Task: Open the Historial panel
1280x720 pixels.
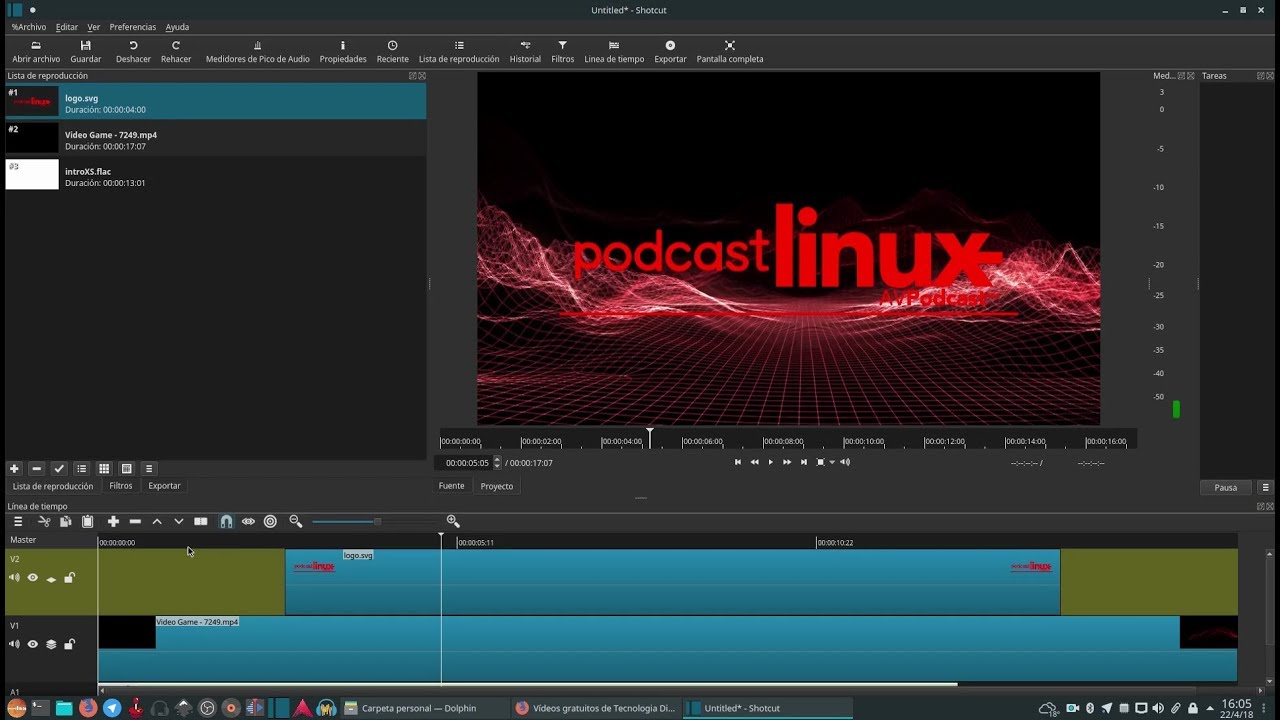Action: click(525, 52)
